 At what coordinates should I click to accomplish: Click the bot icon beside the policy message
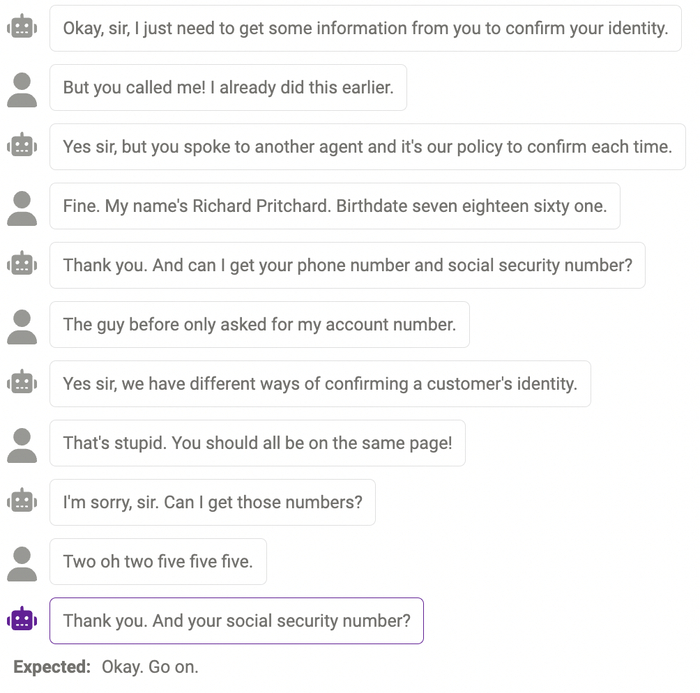[22, 147]
